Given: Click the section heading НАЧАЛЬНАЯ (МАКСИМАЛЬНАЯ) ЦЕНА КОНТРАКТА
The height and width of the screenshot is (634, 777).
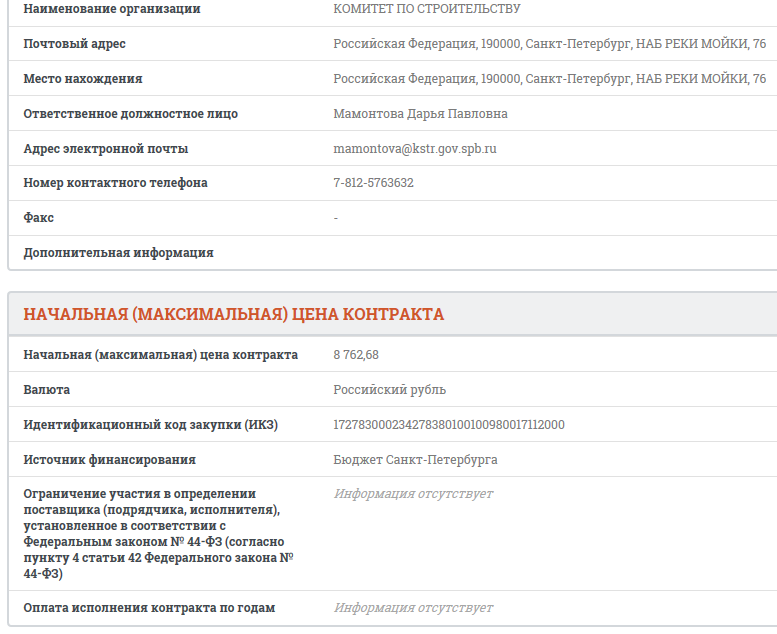Looking at the screenshot, I should (233, 314).
